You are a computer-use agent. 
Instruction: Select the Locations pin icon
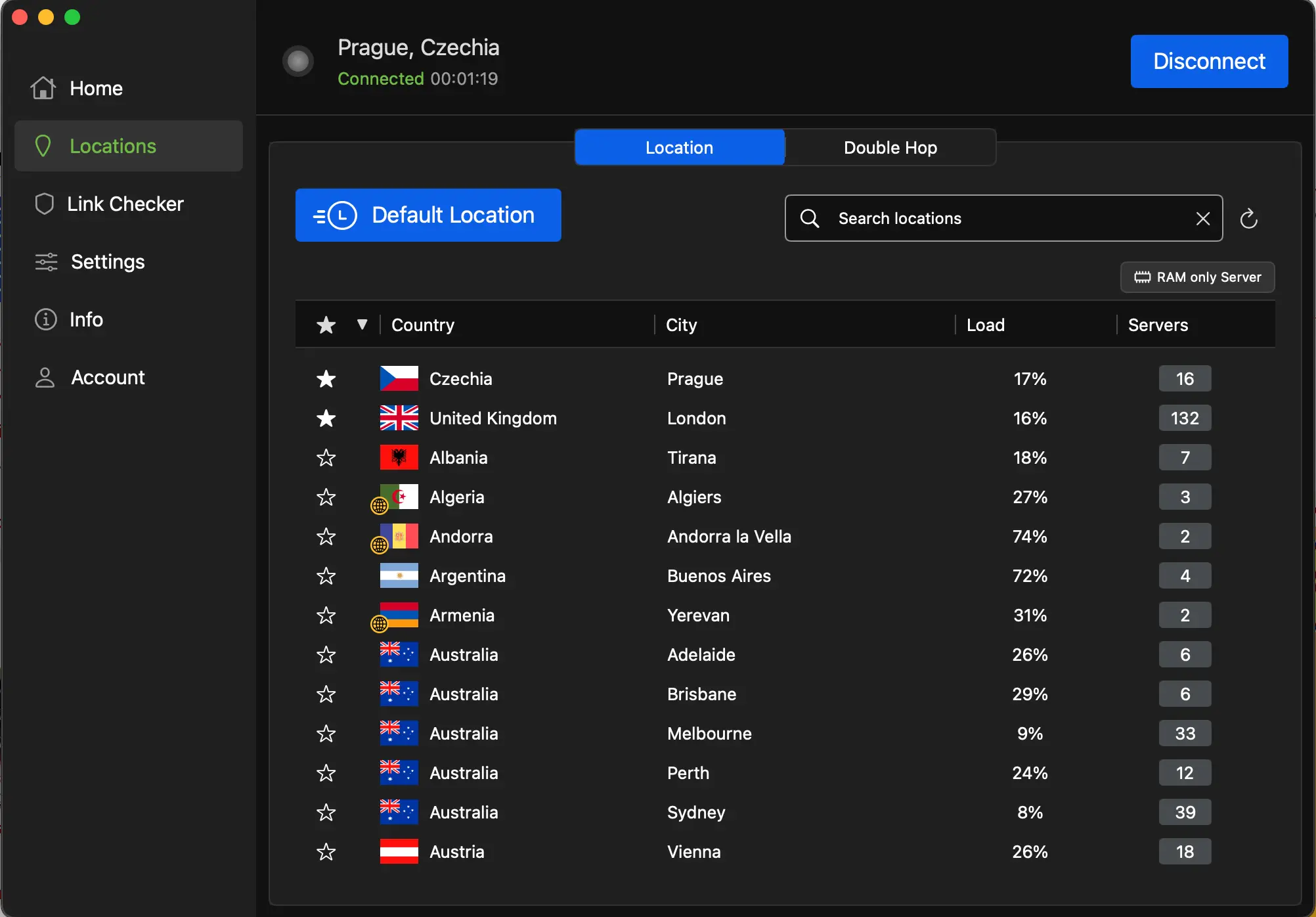pyautogui.click(x=43, y=145)
